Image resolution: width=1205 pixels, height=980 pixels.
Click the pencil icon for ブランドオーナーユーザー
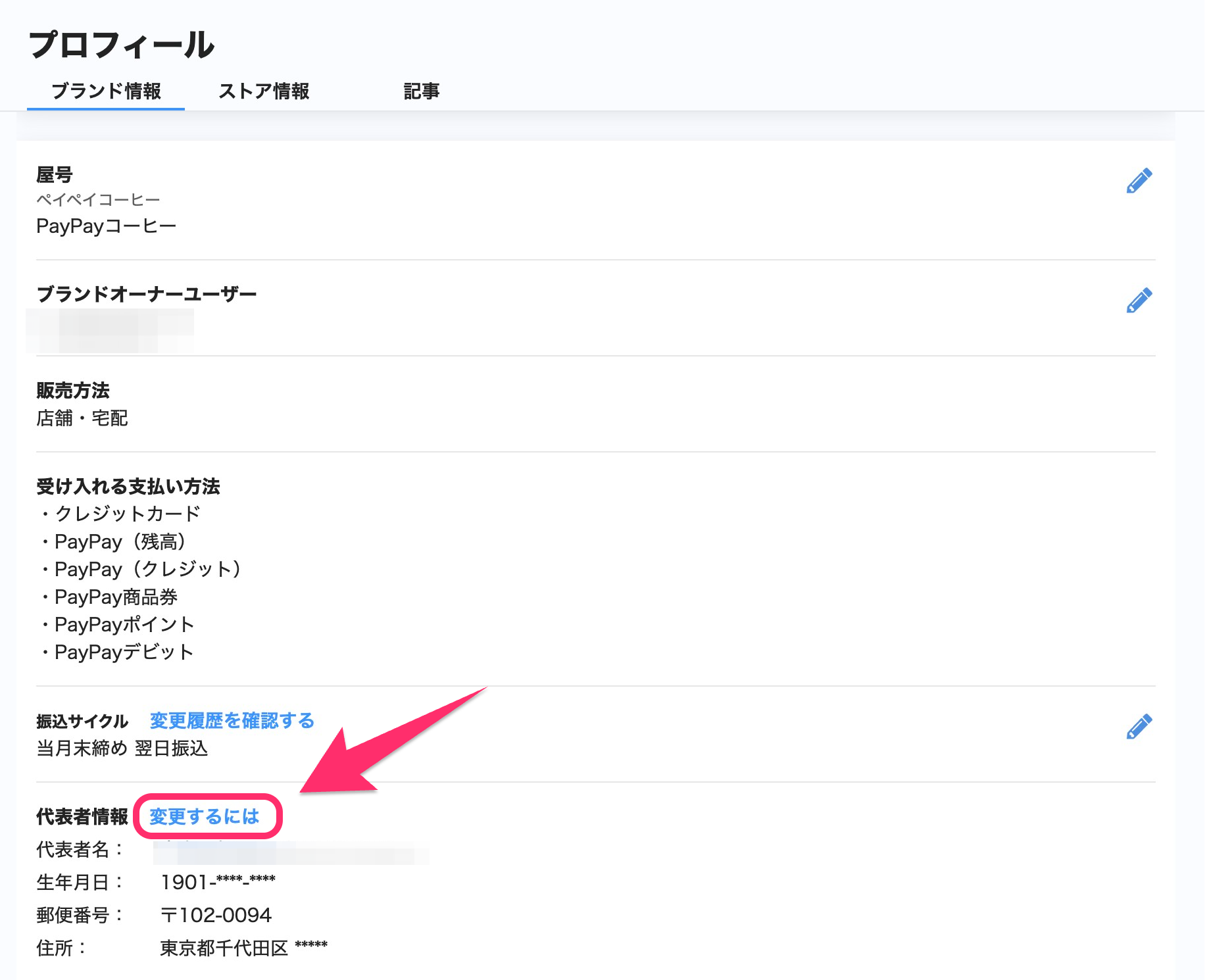pos(1139,301)
